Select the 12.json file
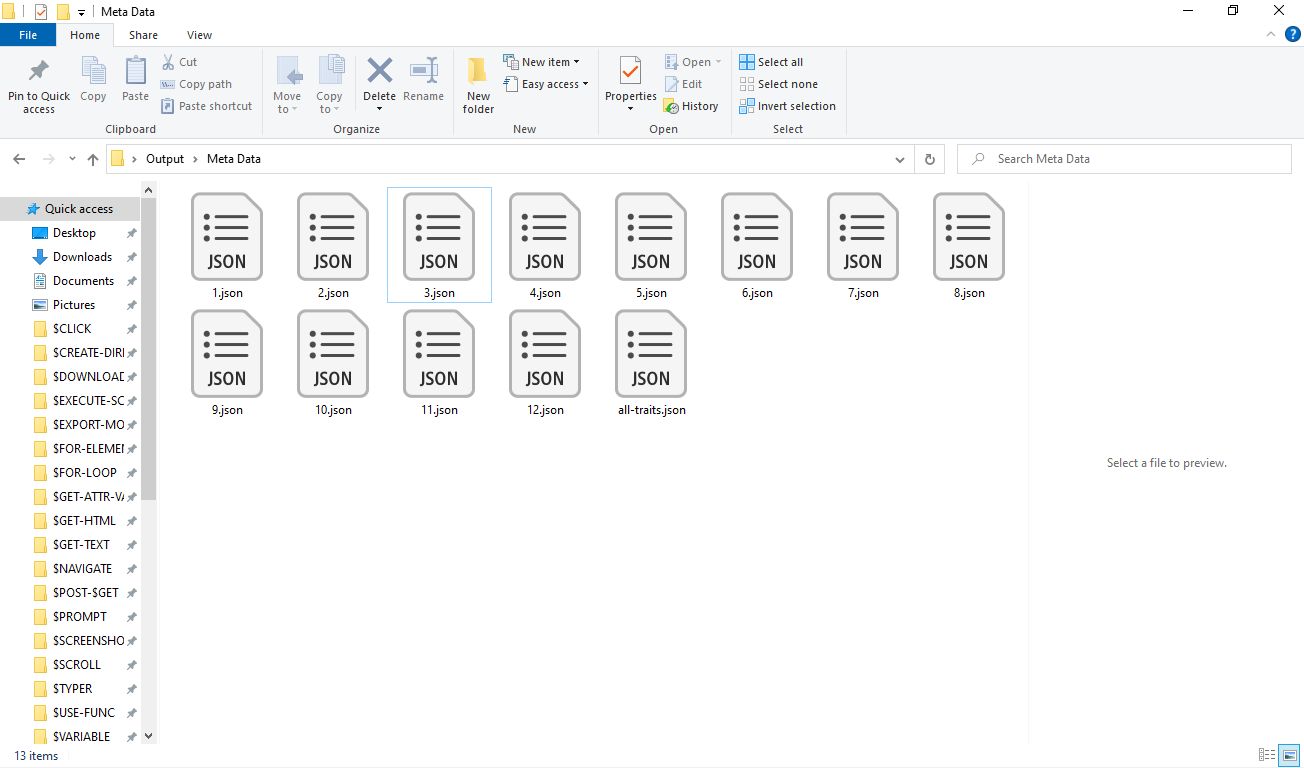 pyautogui.click(x=545, y=362)
